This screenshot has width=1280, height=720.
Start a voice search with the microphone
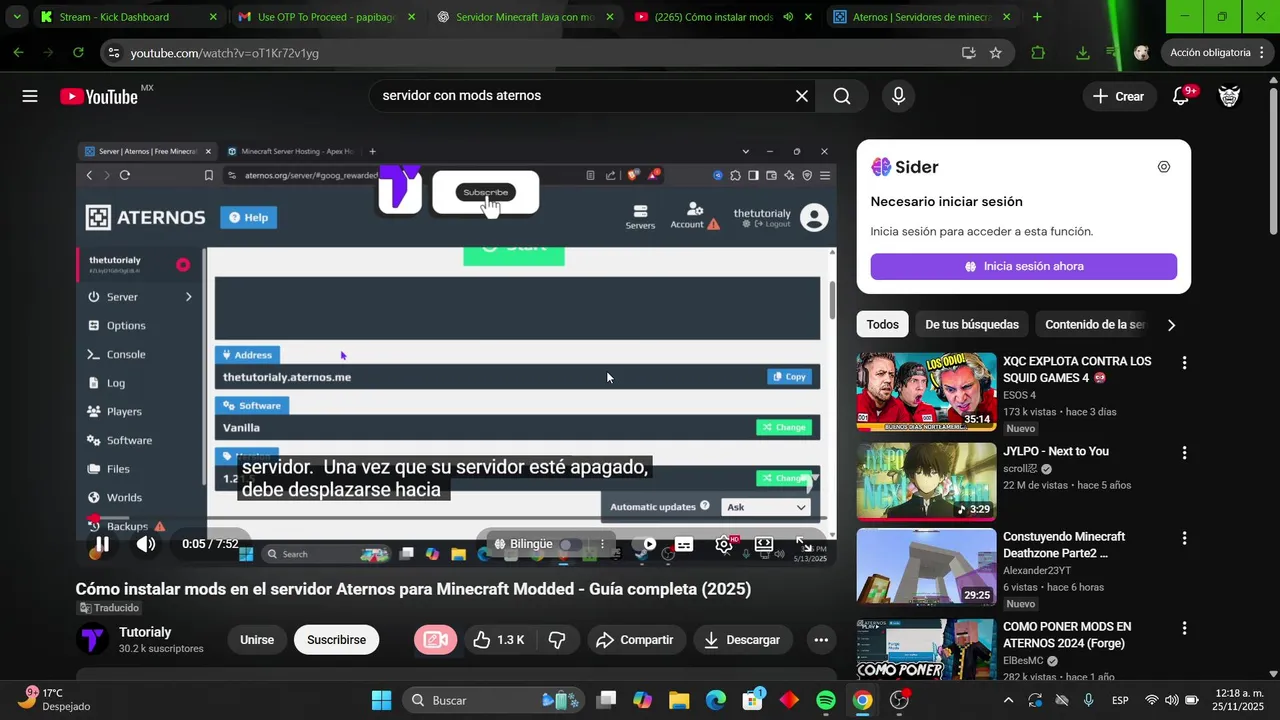click(x=898, y=96)
